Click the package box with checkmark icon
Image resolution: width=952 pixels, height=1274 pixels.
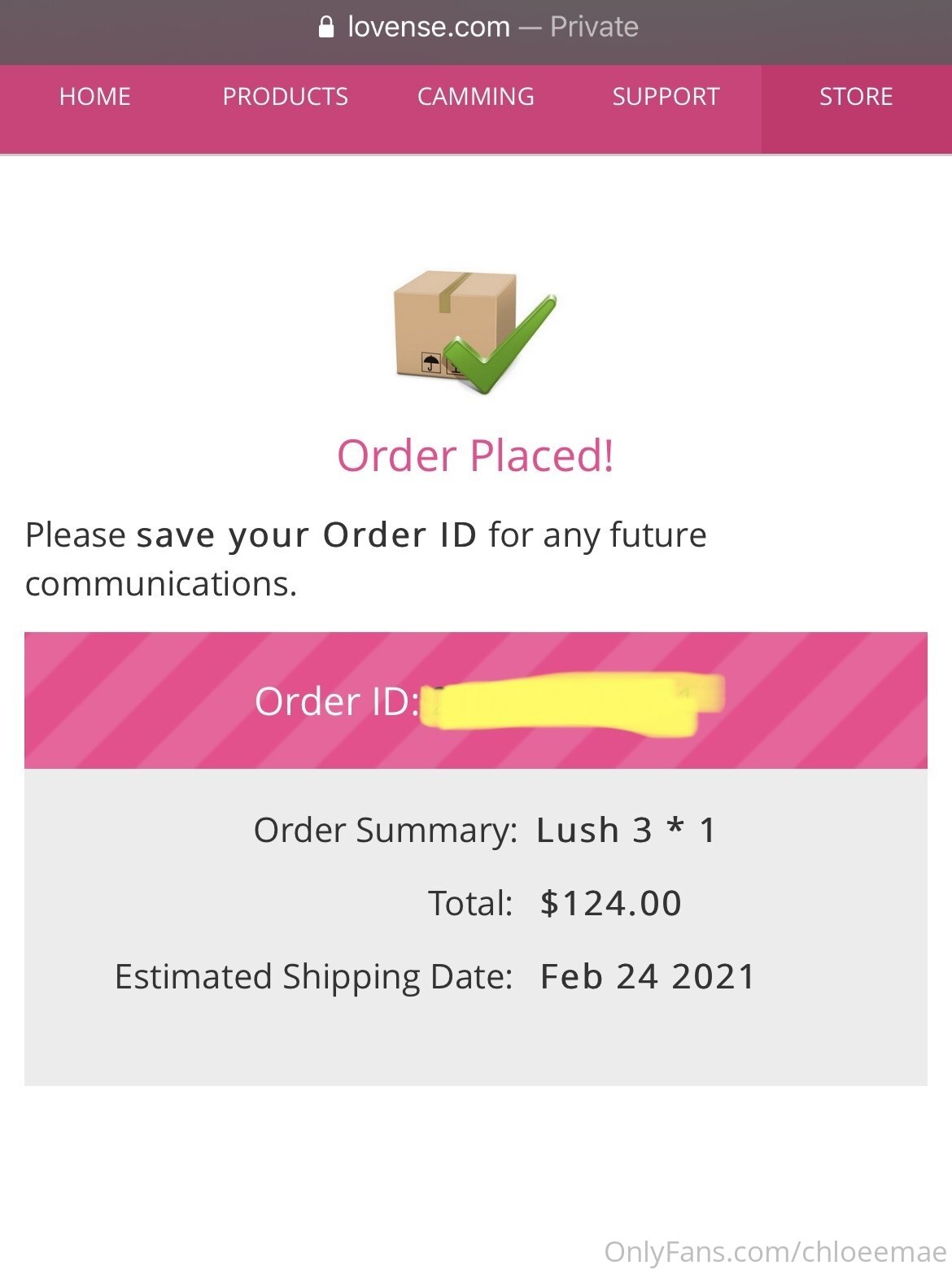(x=475, y=333)
